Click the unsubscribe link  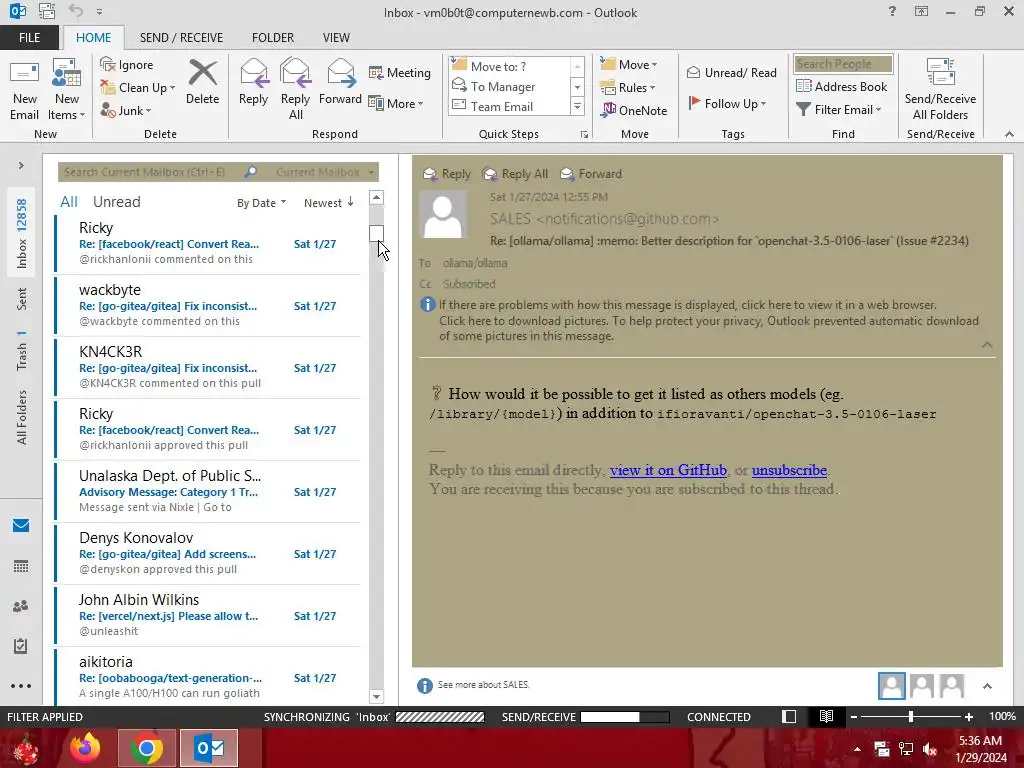789,470
